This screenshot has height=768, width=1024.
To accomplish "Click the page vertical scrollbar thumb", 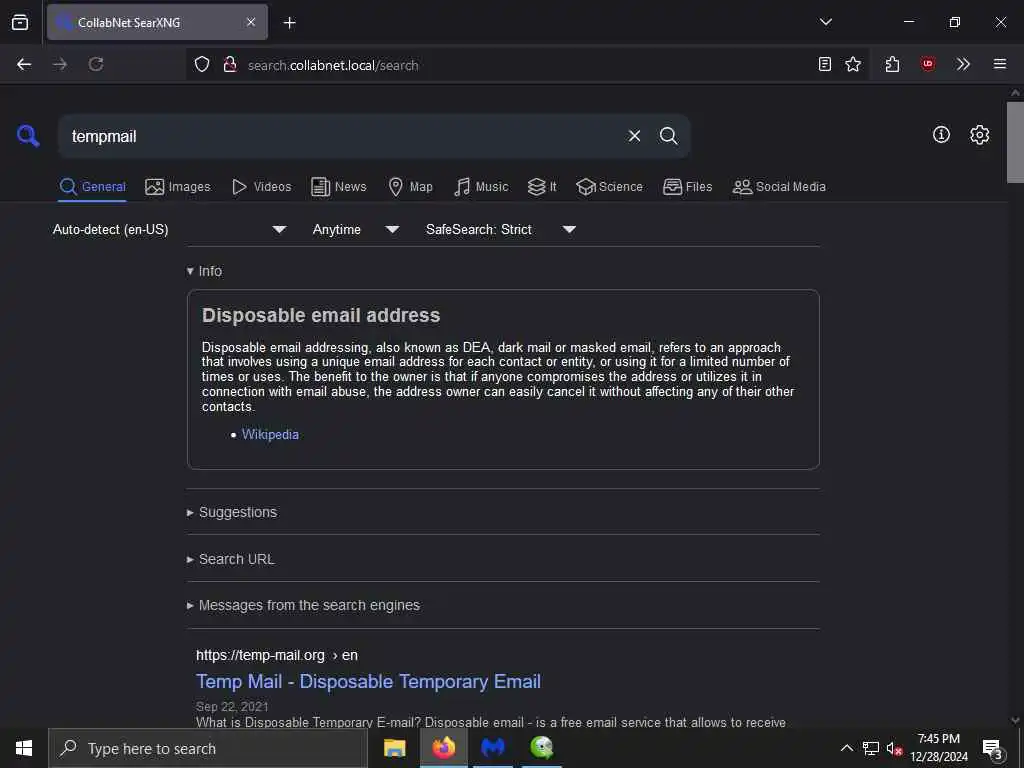I will coord(1015,142).
